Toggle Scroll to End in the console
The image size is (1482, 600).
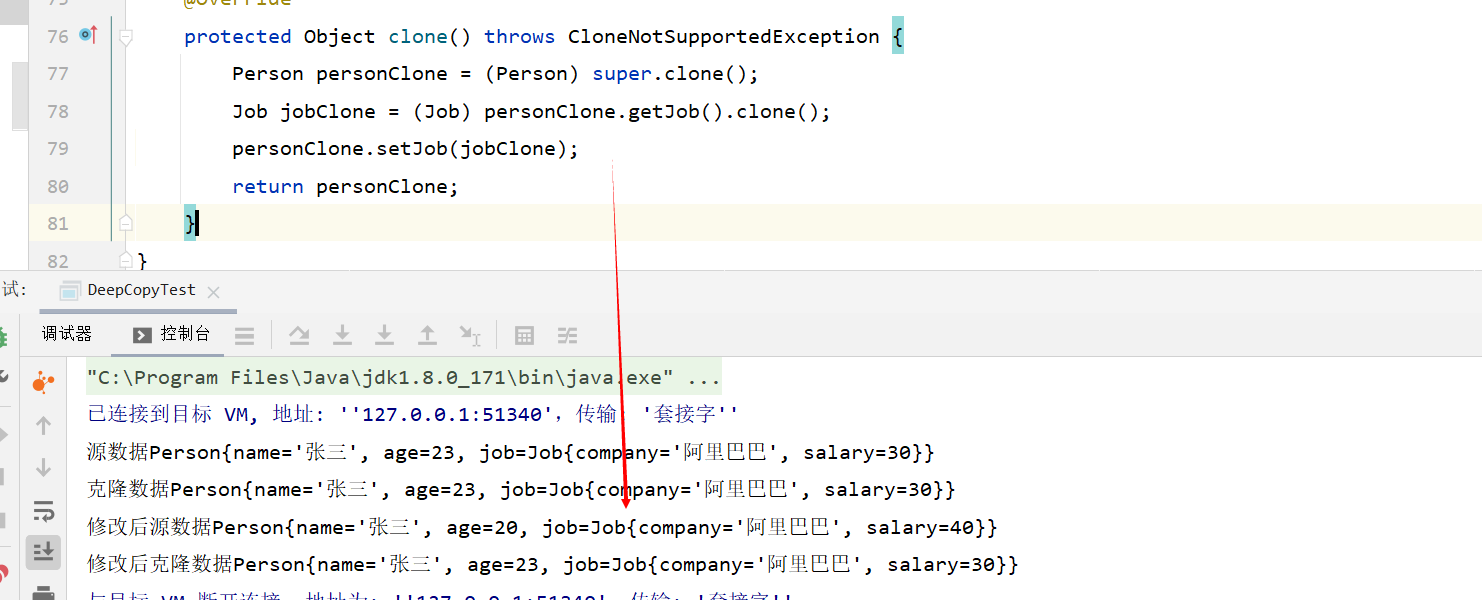point(43,551)
